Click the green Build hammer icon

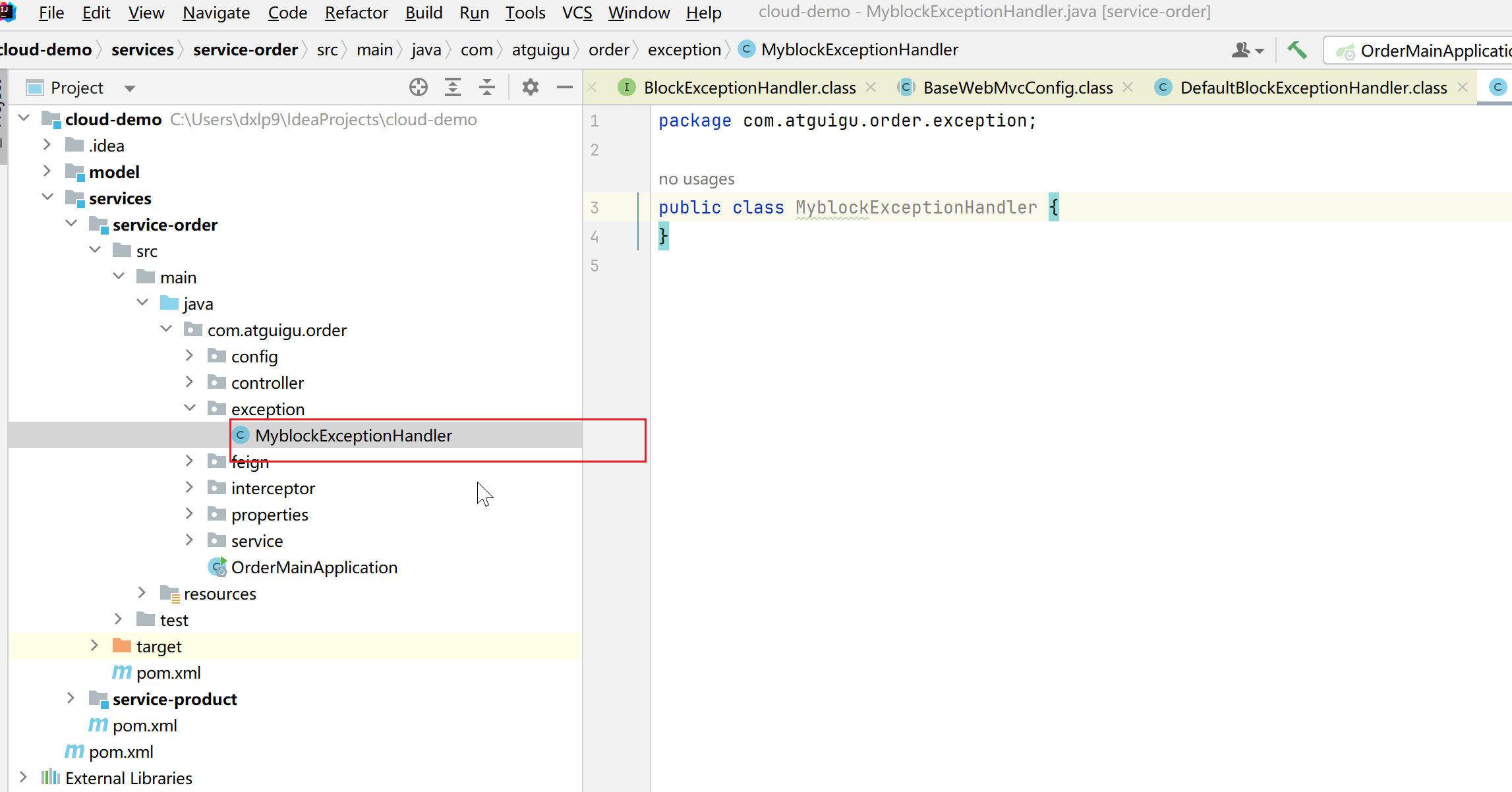tap(1297, 50)
